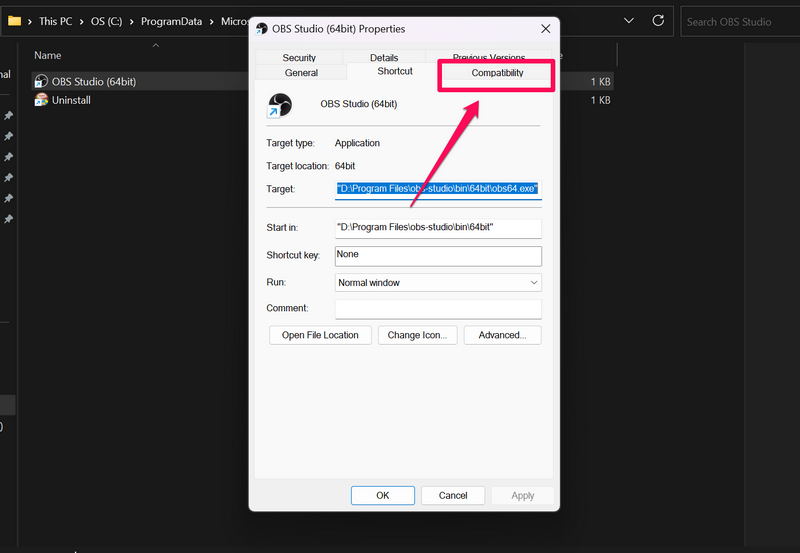
Task: Switch to the Compatibility tab
Action: 497,73
